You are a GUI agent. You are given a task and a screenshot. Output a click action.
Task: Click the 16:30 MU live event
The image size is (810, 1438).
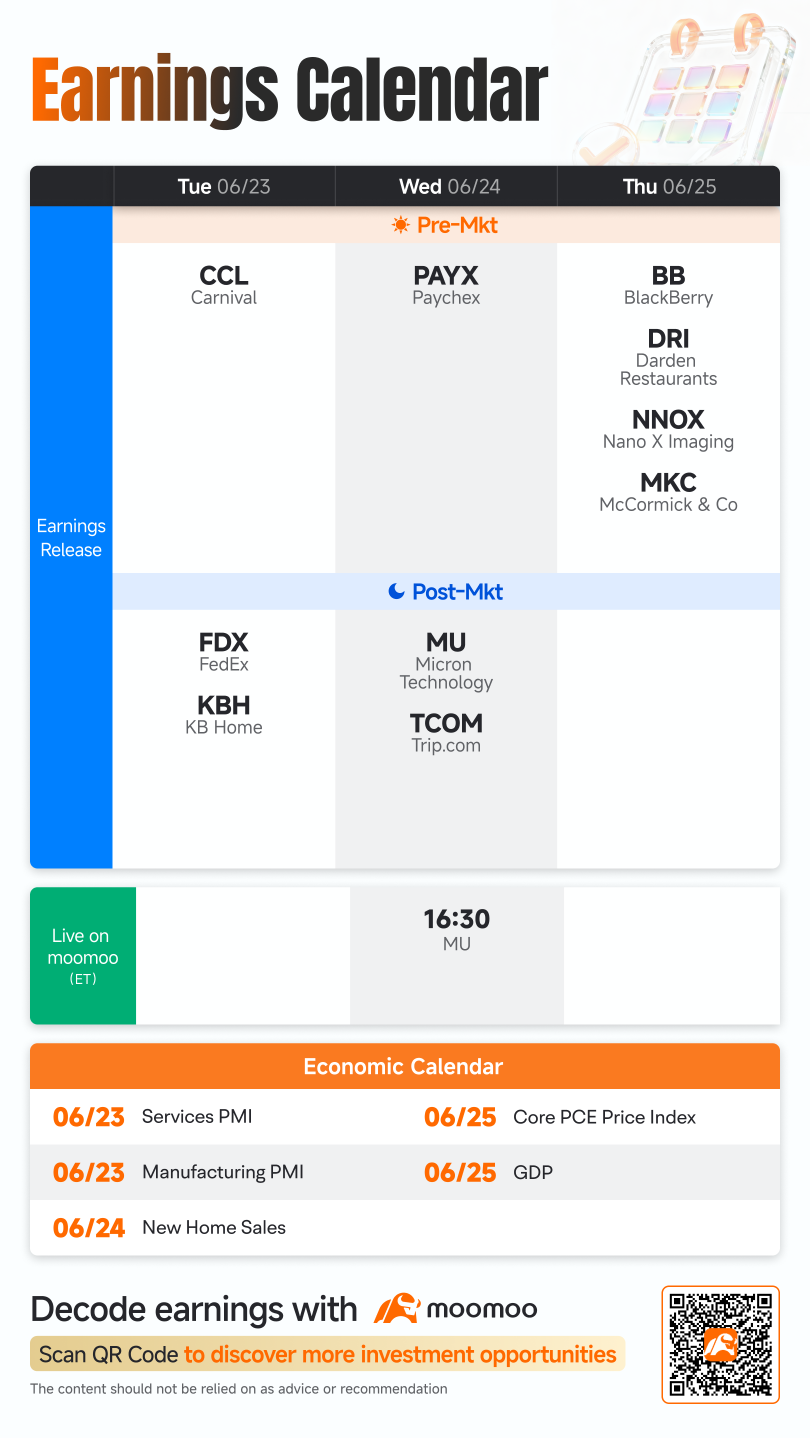click(457, 930)
